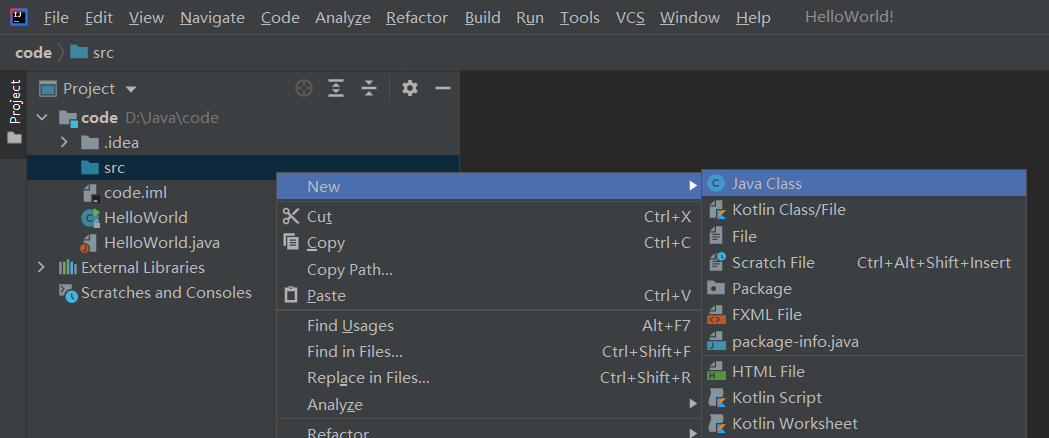Select Copy Path... in context menu

(489, 269)
